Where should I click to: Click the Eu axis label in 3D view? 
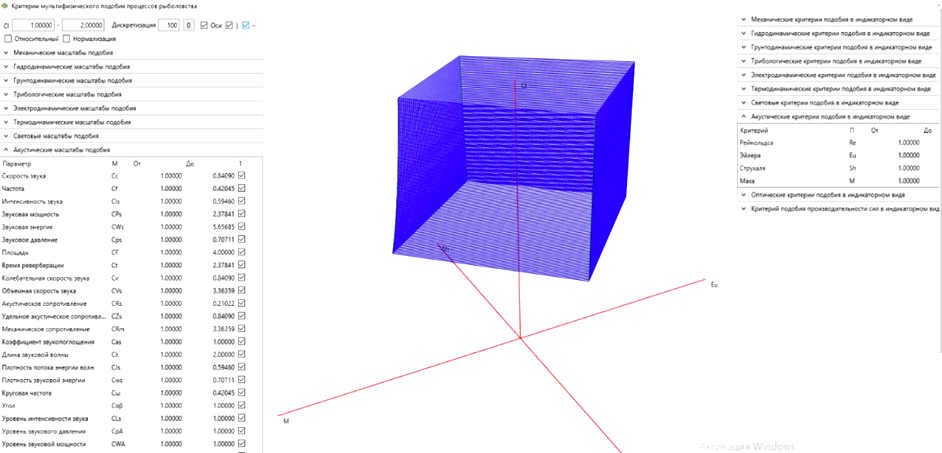[x=714, y=286]
